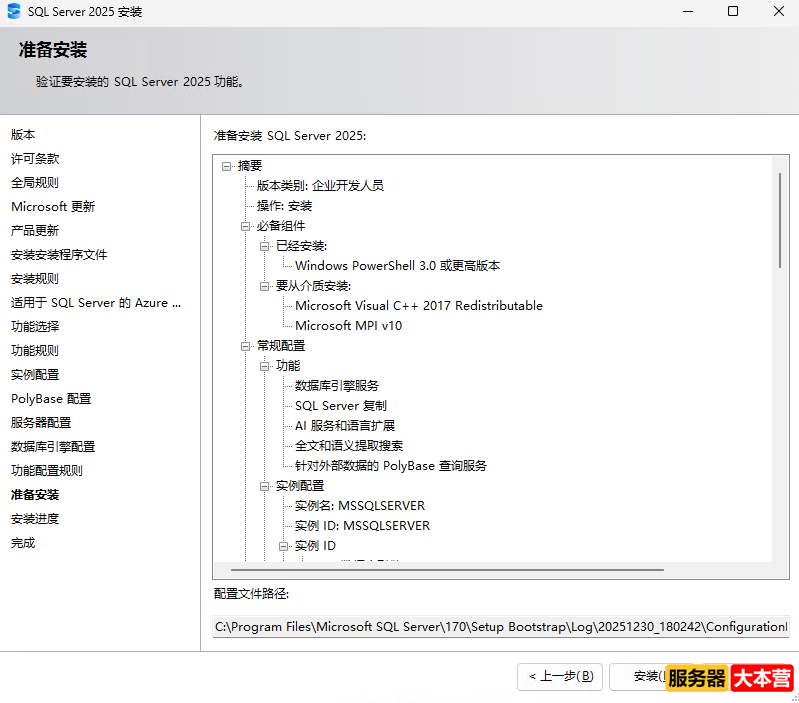This screenshot has width=799, height=703.
Task: Select the 实例 ID: MSSQLSERVER row
Action: [362, 526]
